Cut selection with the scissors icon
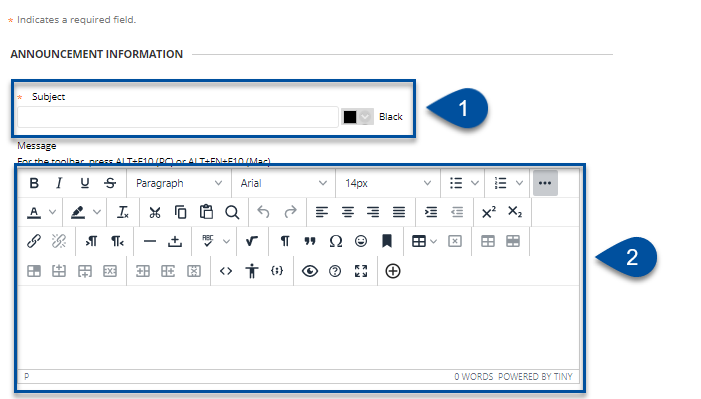 pos(155,212)
